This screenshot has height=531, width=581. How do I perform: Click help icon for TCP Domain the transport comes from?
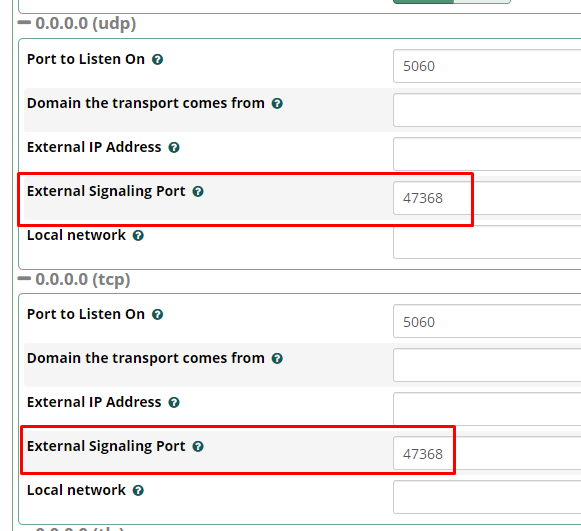coord(277,358)
